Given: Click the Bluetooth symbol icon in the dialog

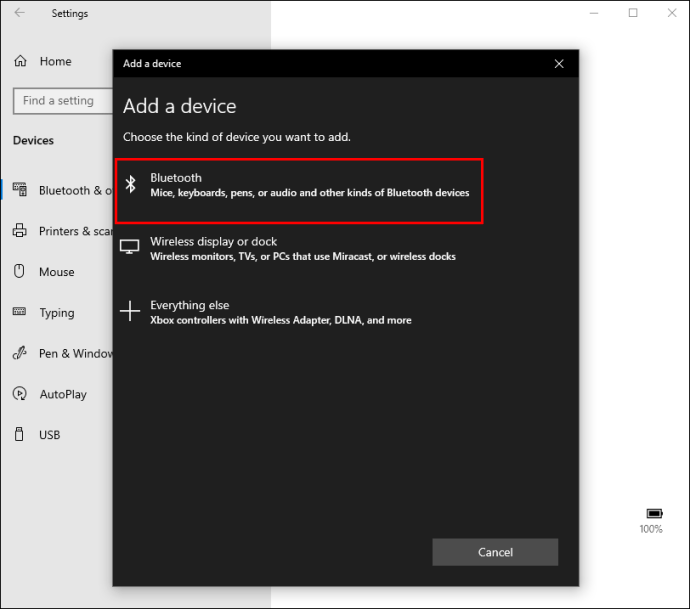Looking at the screenshot, I should [131, 184].
